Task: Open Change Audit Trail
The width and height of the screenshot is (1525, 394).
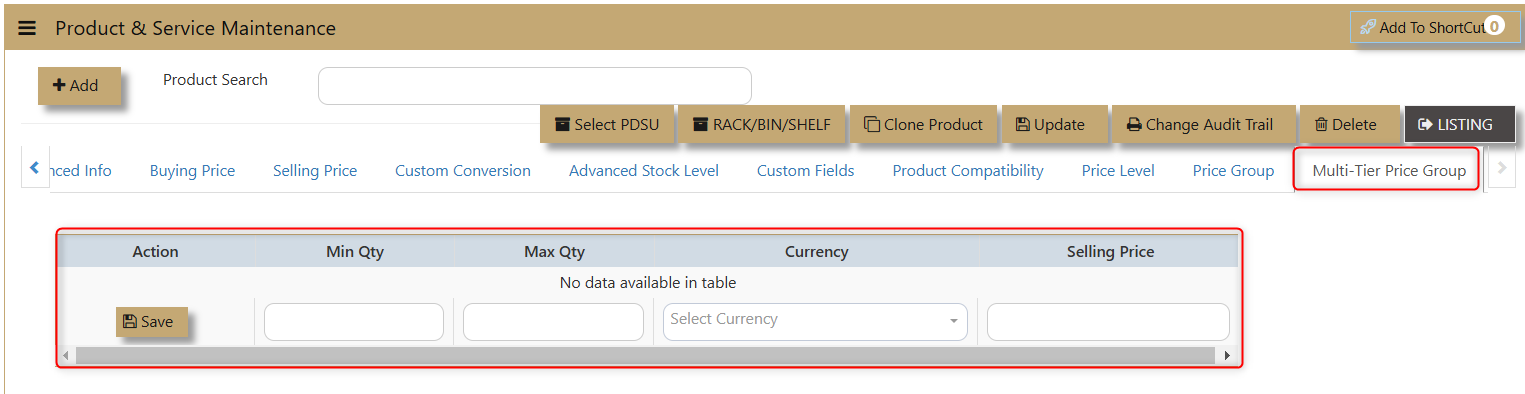Action: pos(1203,125)
